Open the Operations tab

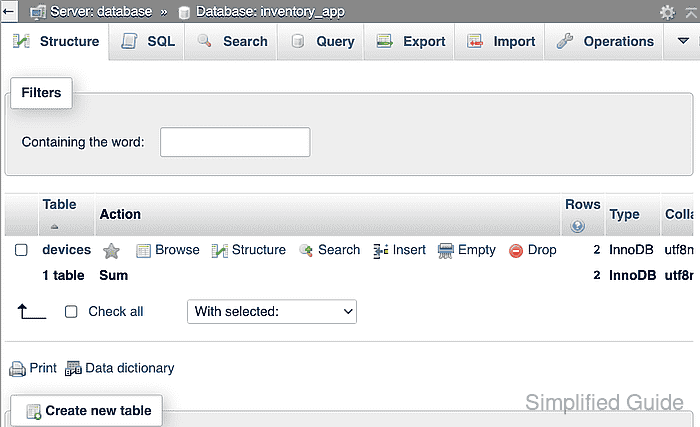click(x=604, y=42)
